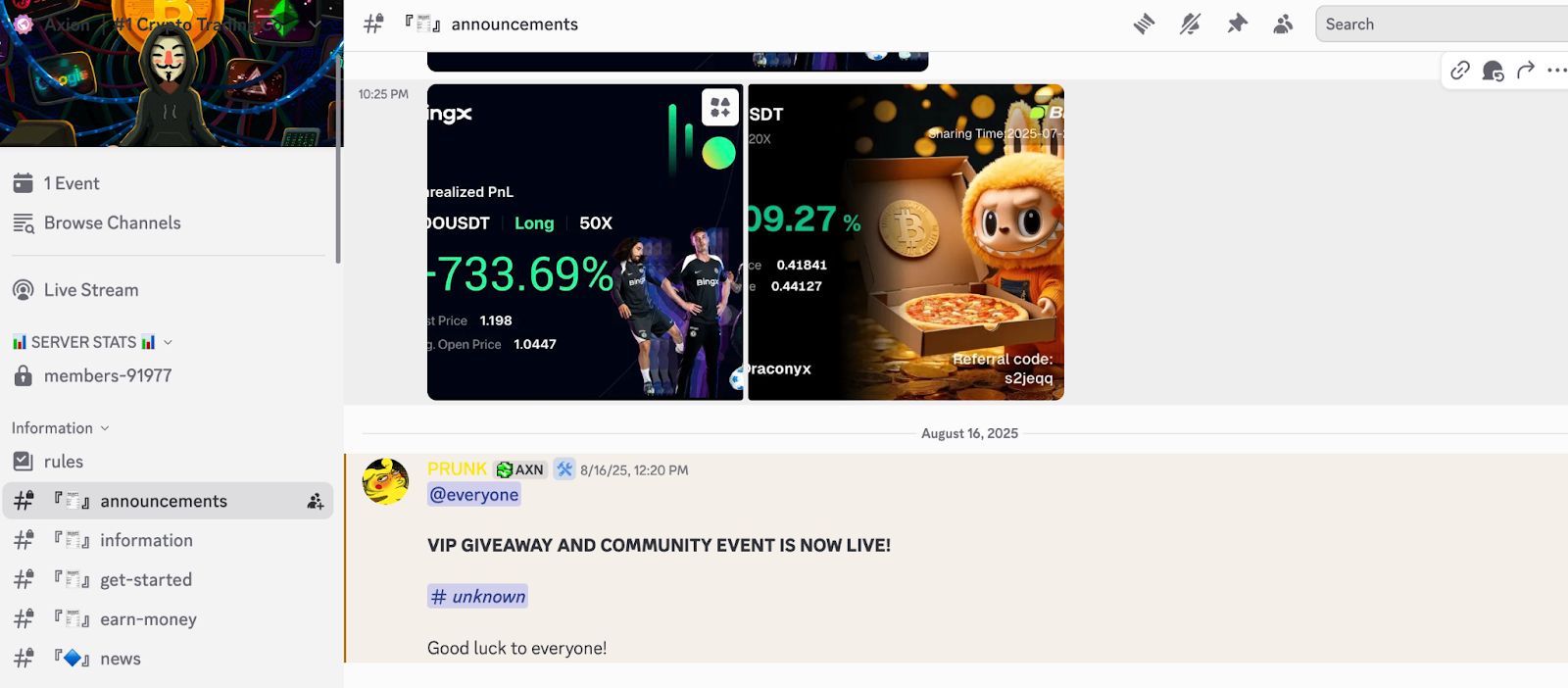Open the # unknown channel link

point(477,596)
